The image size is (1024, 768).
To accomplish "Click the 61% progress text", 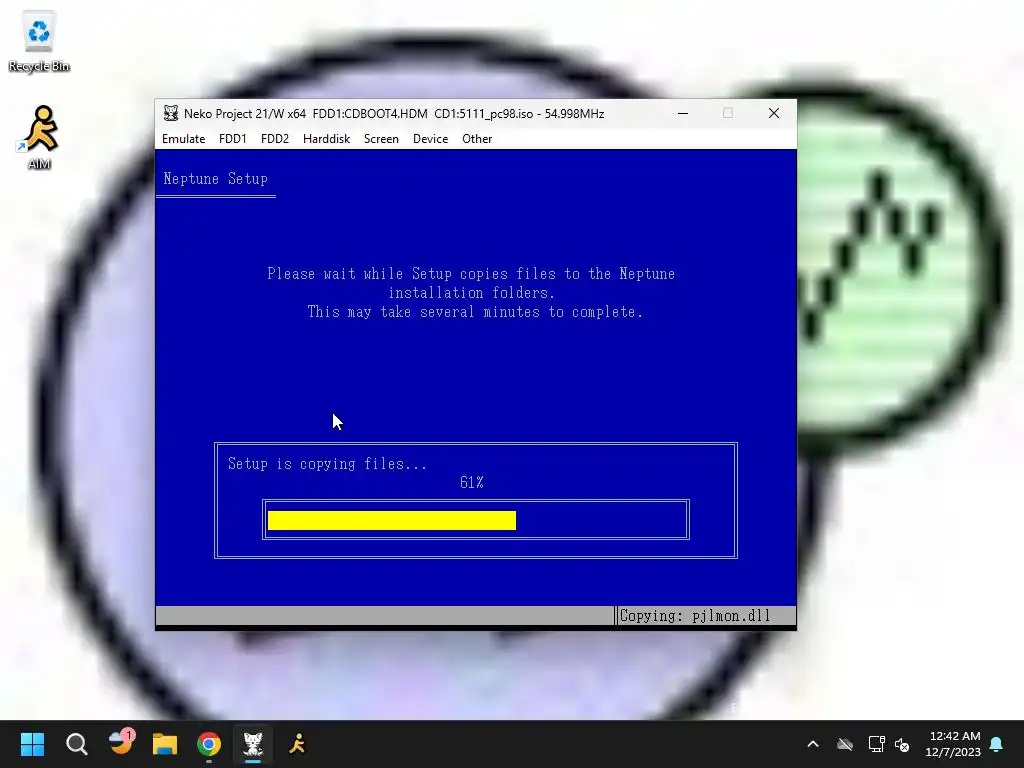I will (472, 483).
